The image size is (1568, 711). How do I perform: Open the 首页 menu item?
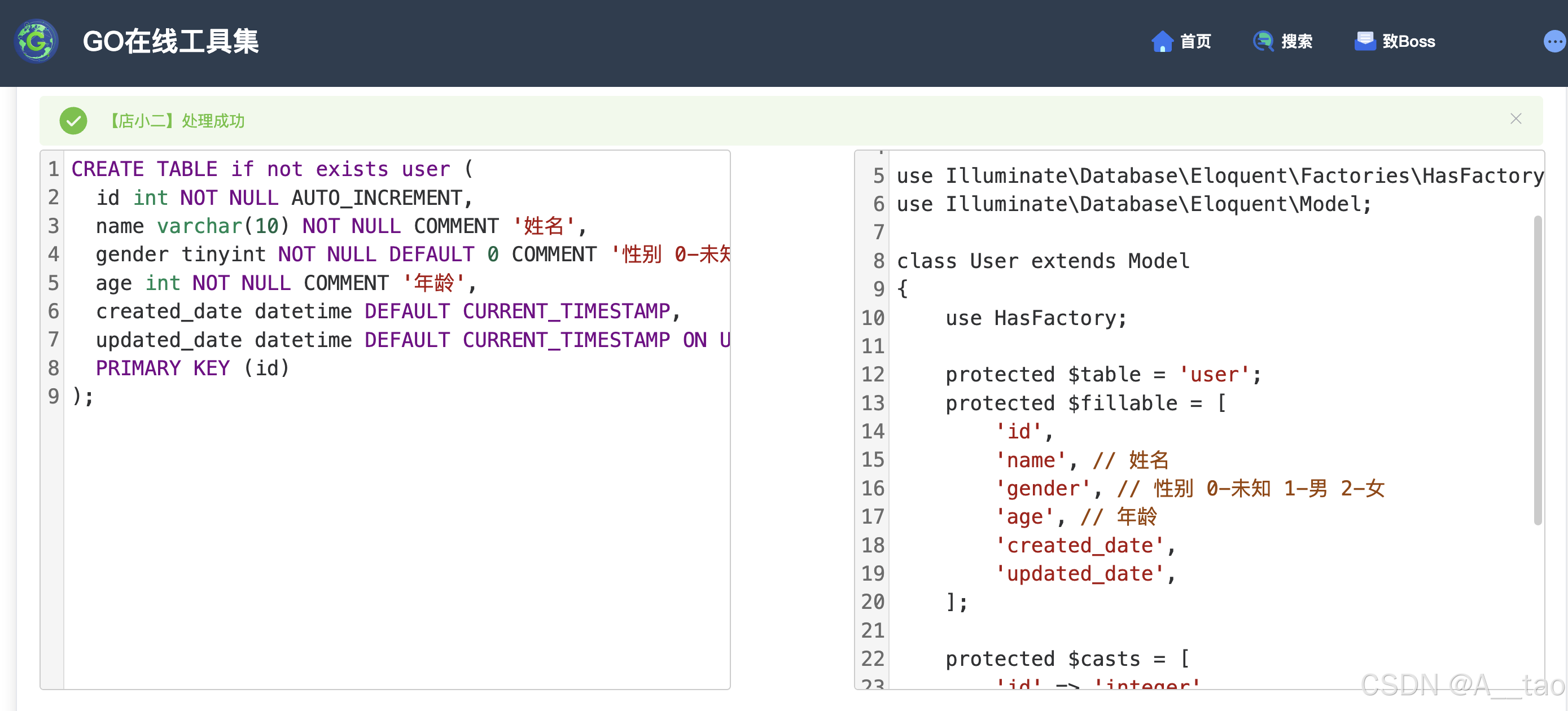(1195, 41)
